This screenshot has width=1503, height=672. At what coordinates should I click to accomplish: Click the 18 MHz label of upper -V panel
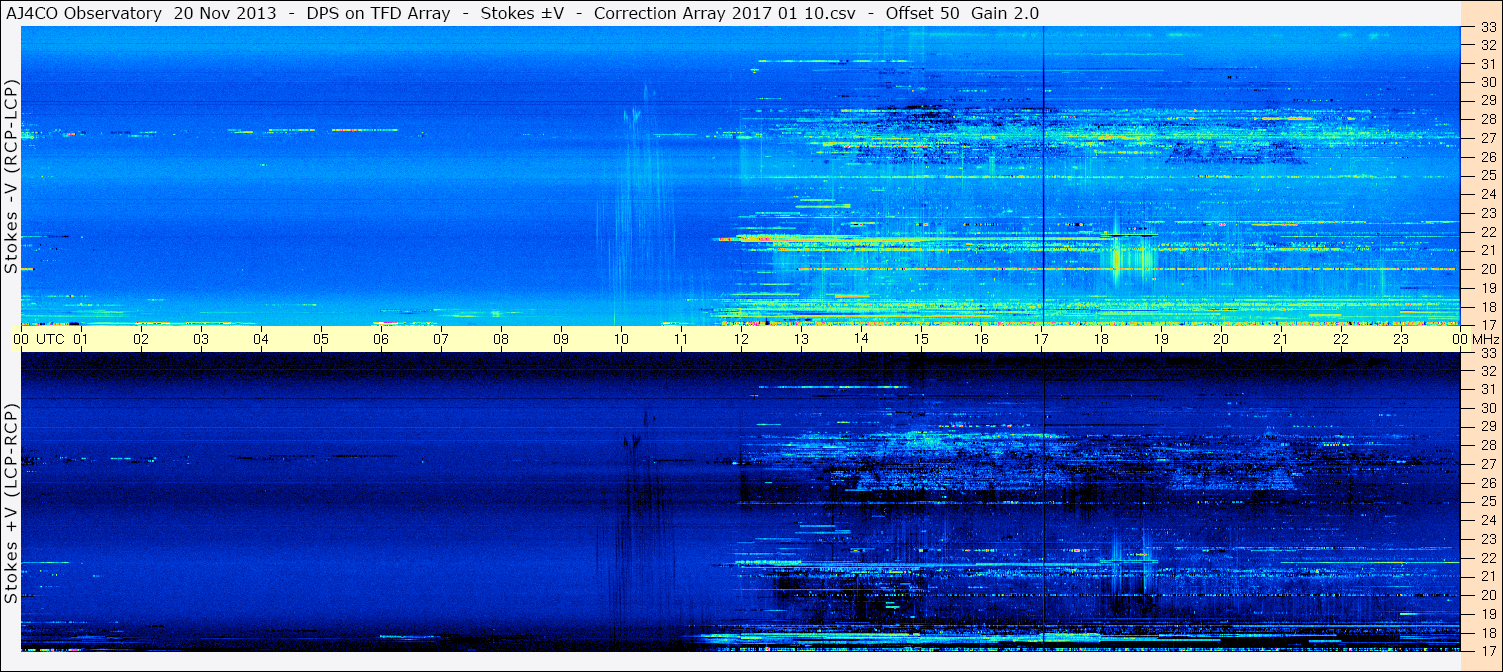(x=1488, y=306)
